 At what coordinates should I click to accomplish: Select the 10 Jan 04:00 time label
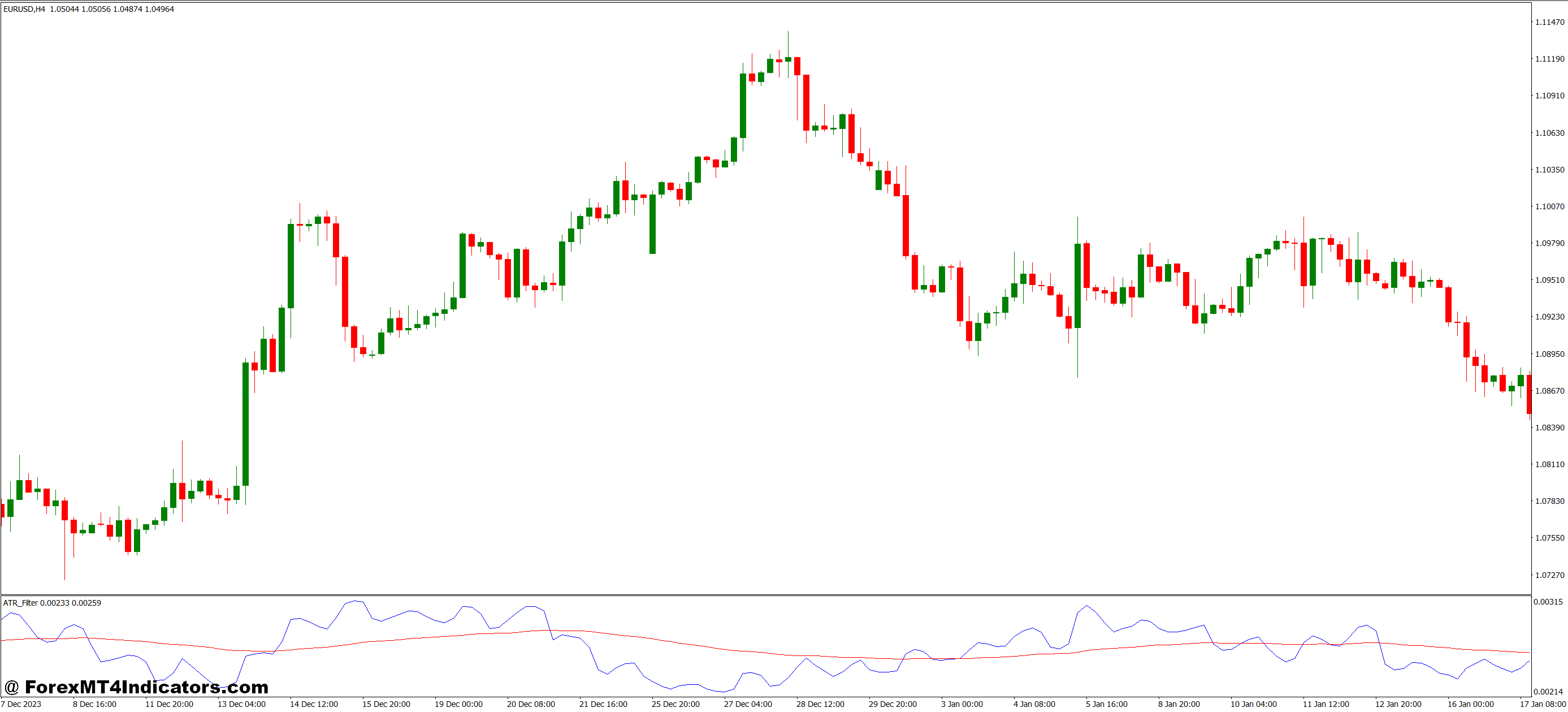coord(1253,704)
